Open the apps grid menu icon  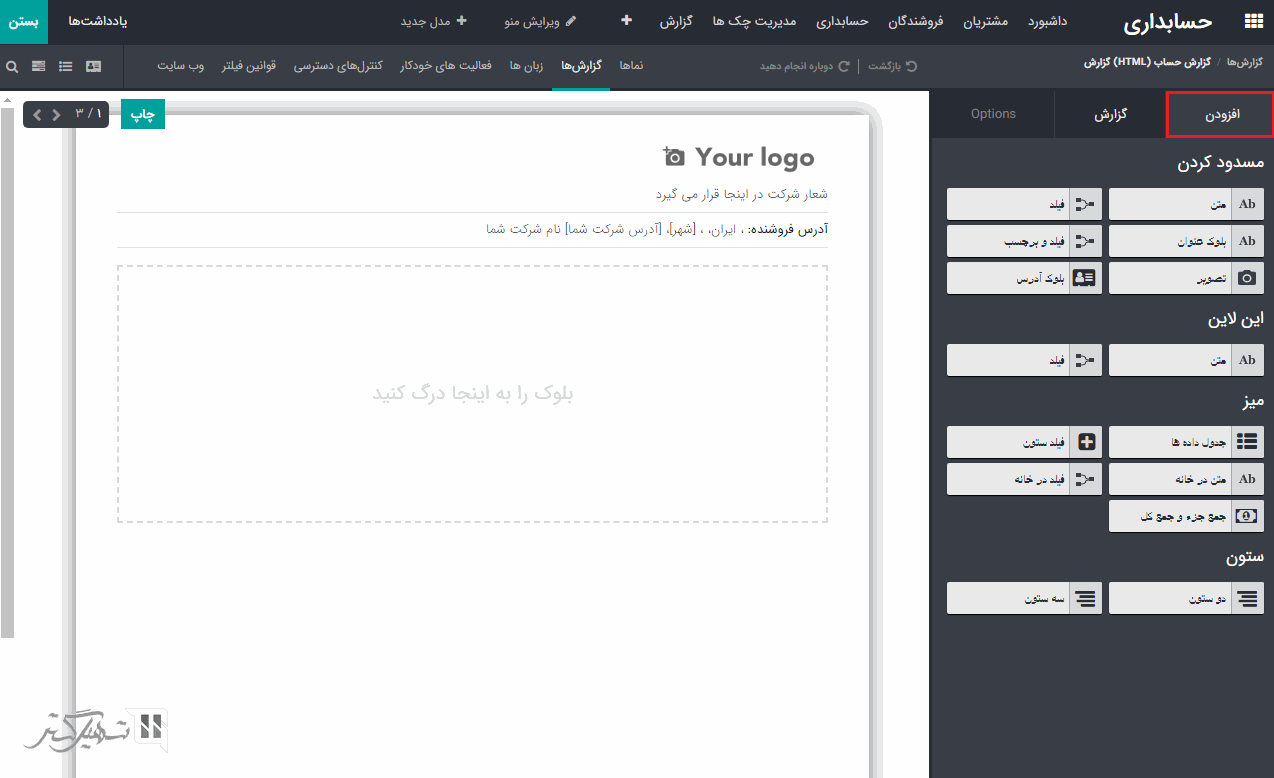pyautogui.click(x=1252, y=21)
